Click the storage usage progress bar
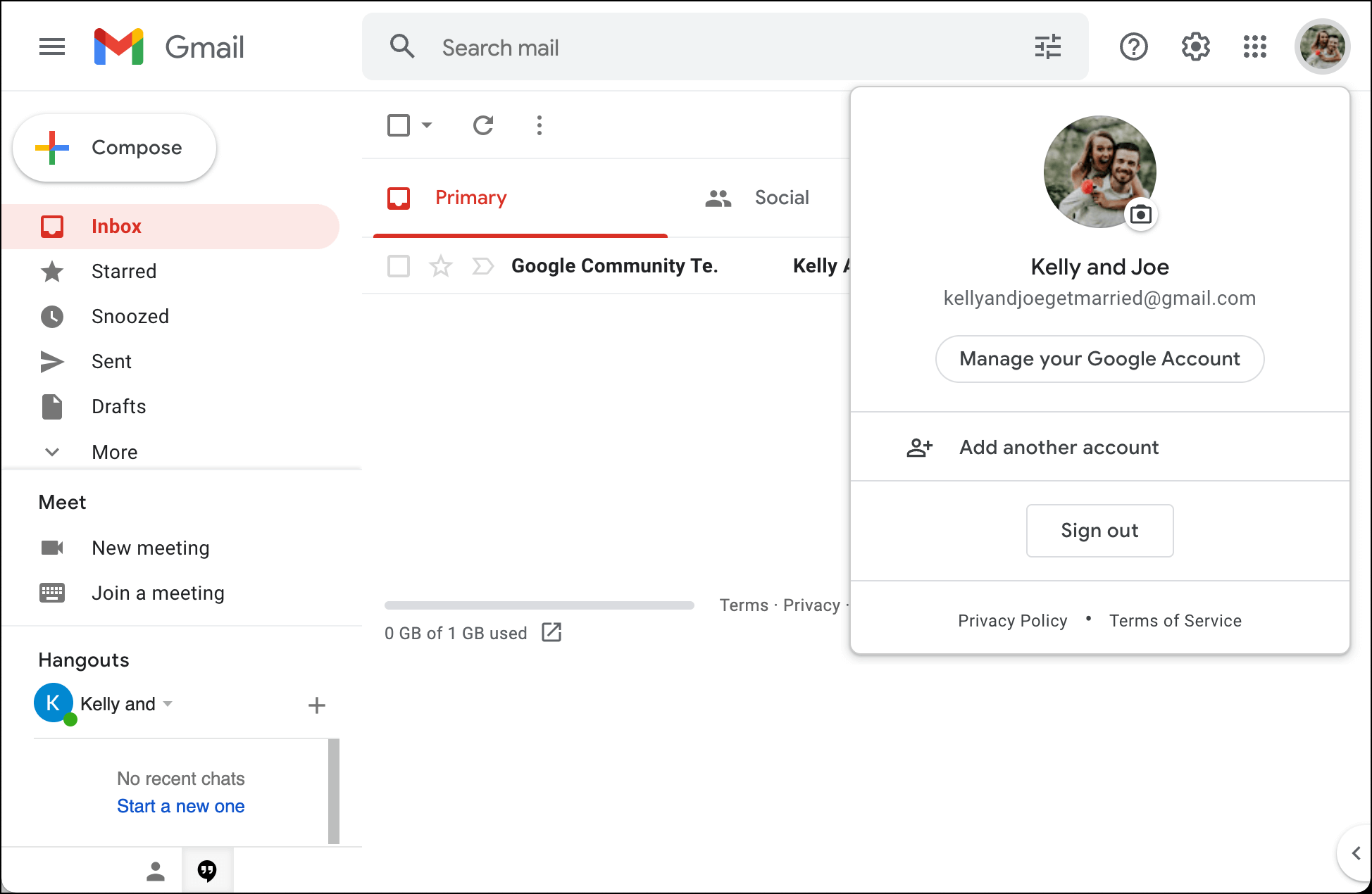The image size is (1372, 894). (539, 605)
